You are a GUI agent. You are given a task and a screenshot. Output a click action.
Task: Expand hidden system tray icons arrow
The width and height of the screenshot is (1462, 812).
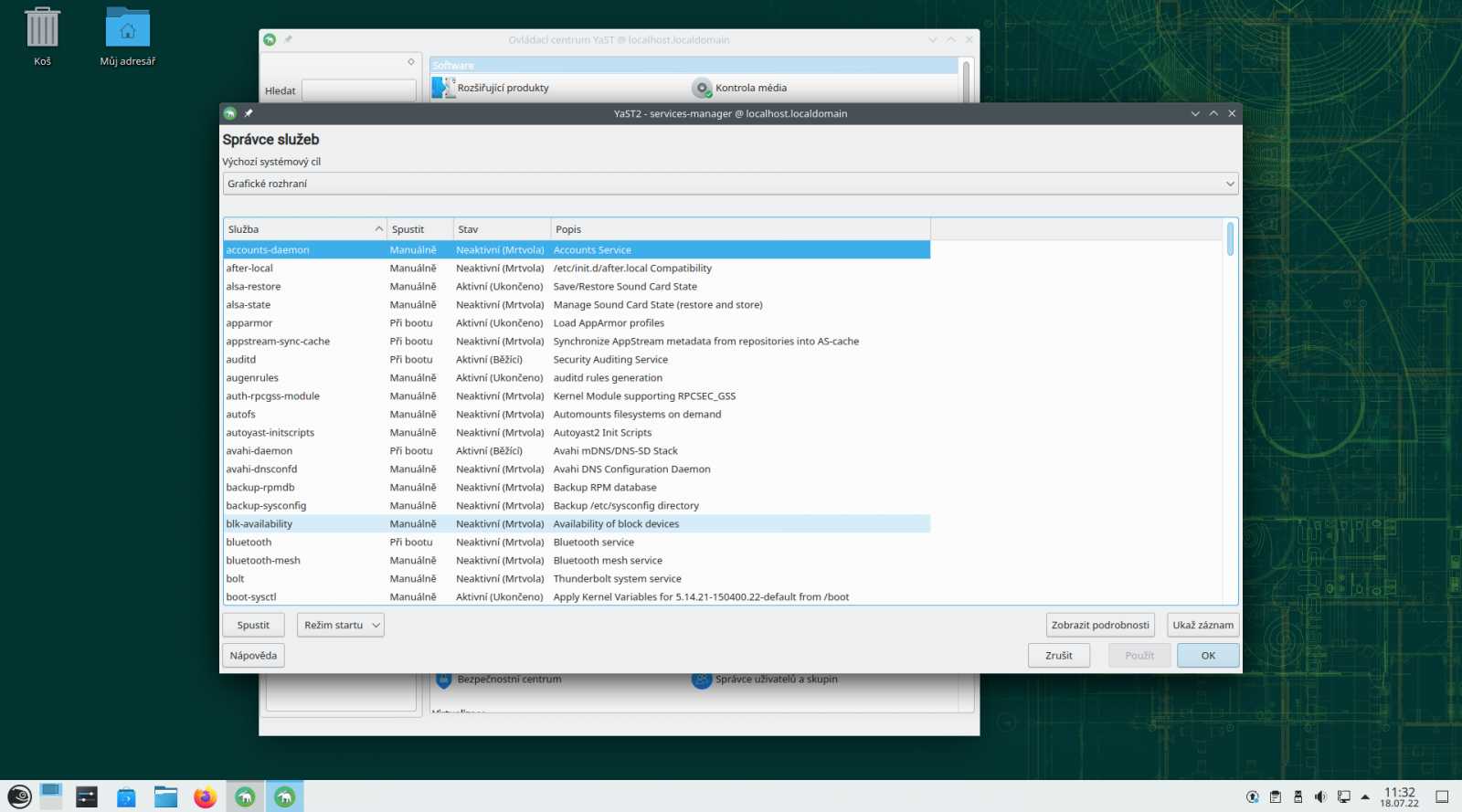click(x=1365, y=796)
